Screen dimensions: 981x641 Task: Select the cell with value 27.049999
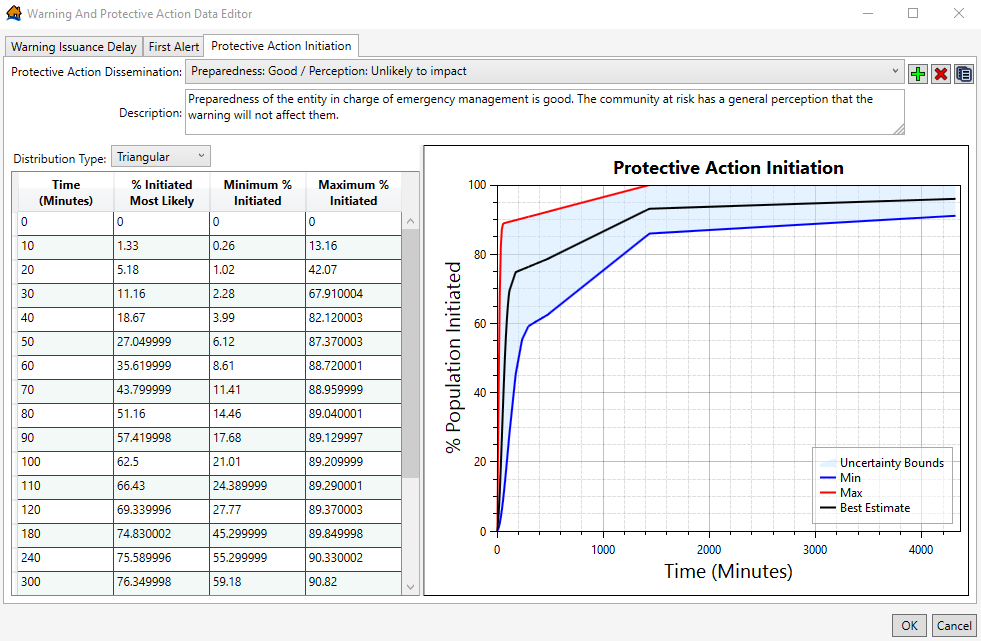click(x=161, y=342)
